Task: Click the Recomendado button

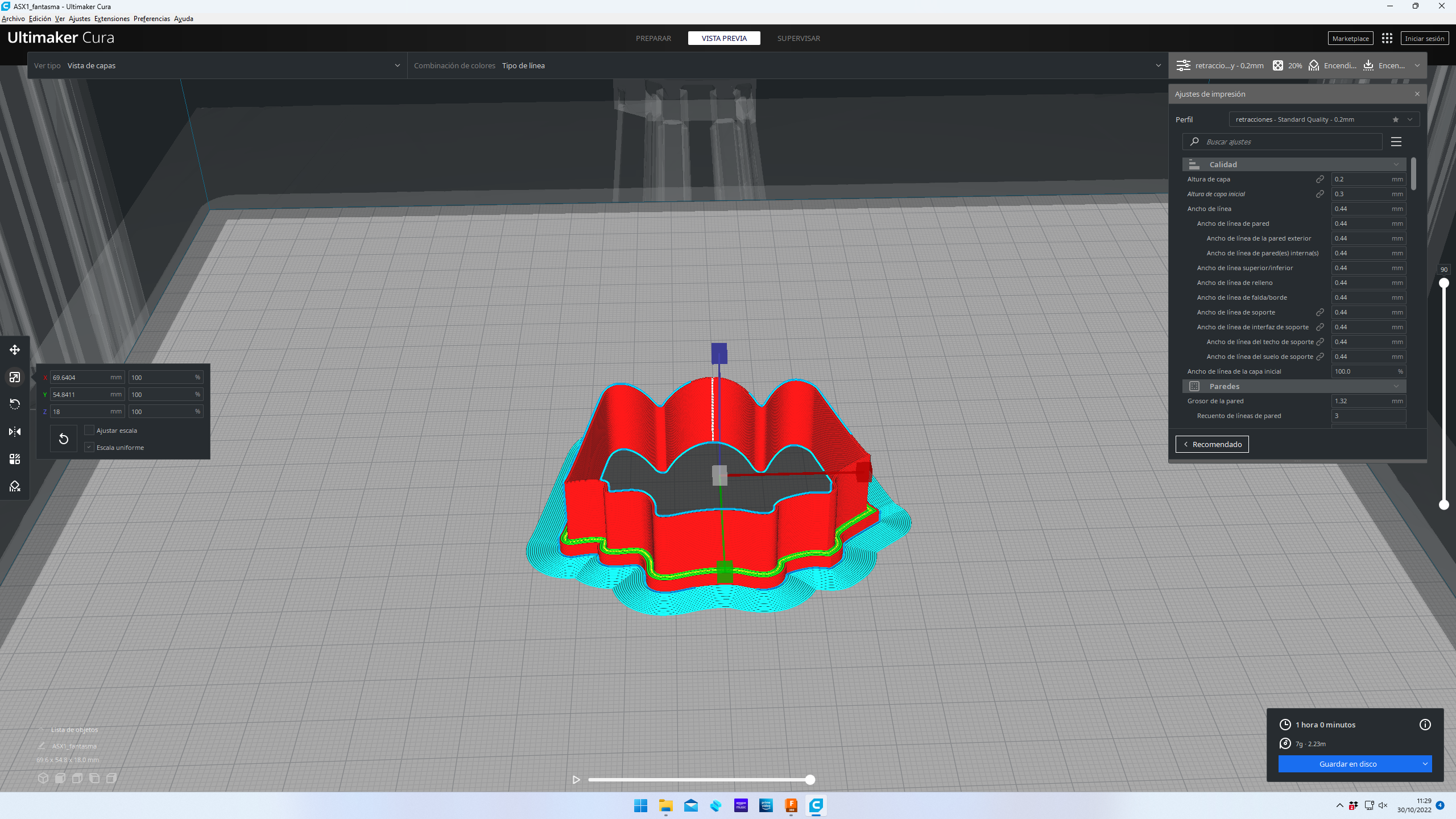Action: 1212,444
